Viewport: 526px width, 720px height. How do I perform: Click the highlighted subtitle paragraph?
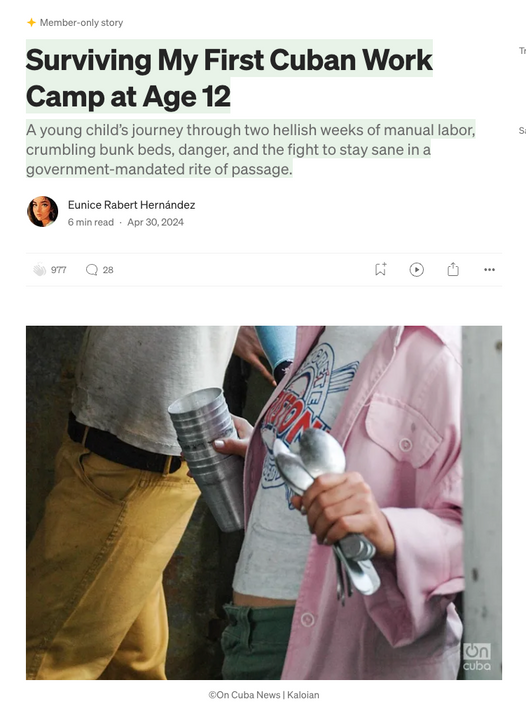[x=251, y=150]
